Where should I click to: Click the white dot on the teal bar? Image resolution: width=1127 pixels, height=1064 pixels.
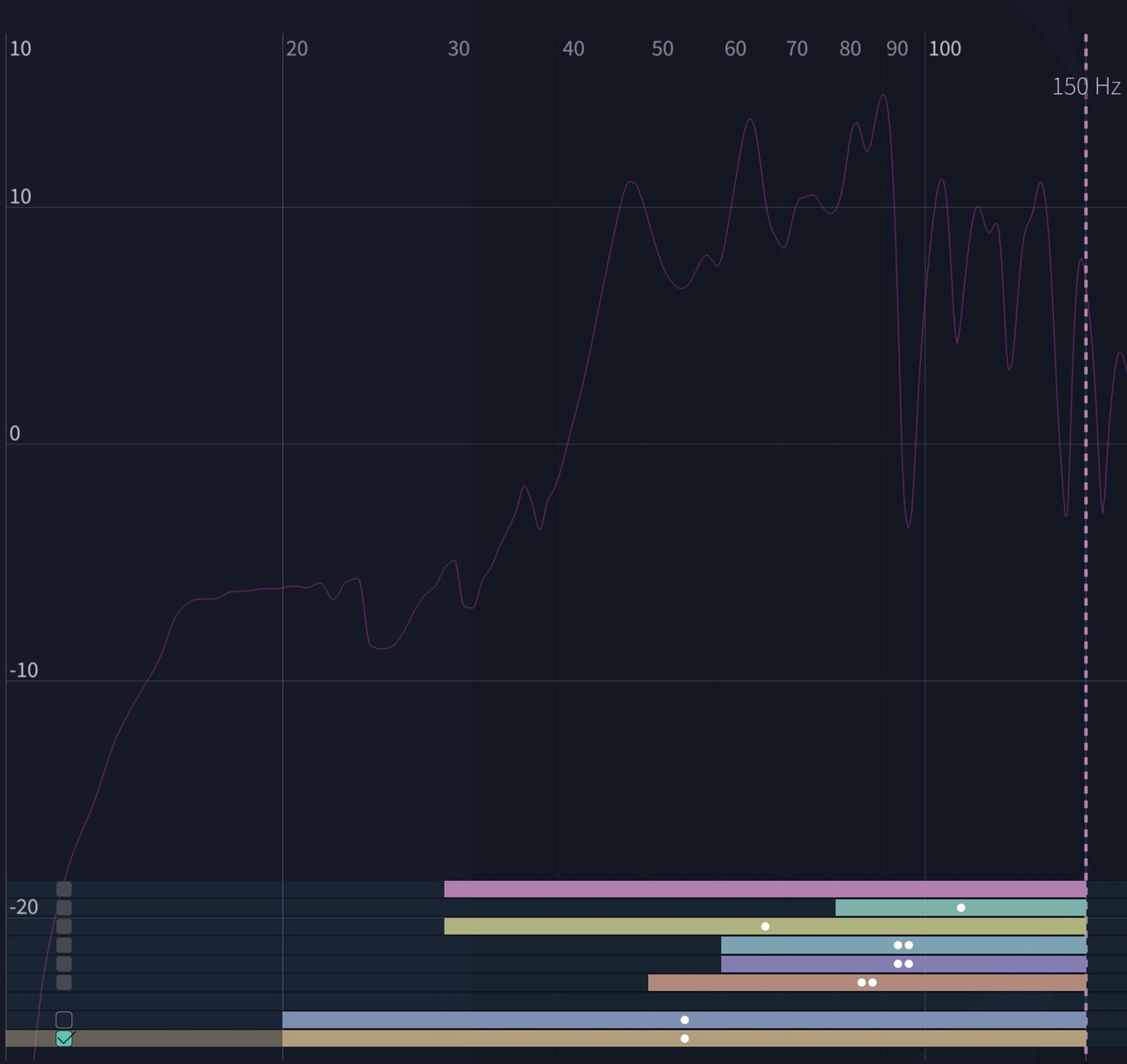(961, 907)
